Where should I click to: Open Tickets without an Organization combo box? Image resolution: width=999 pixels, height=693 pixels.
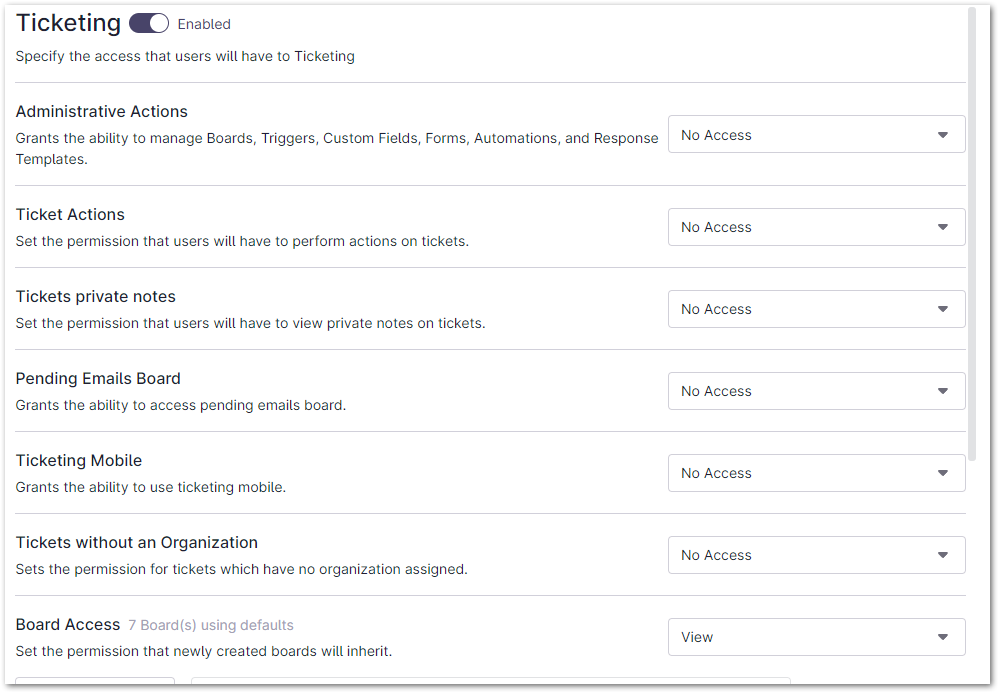[x=800, y=555]
